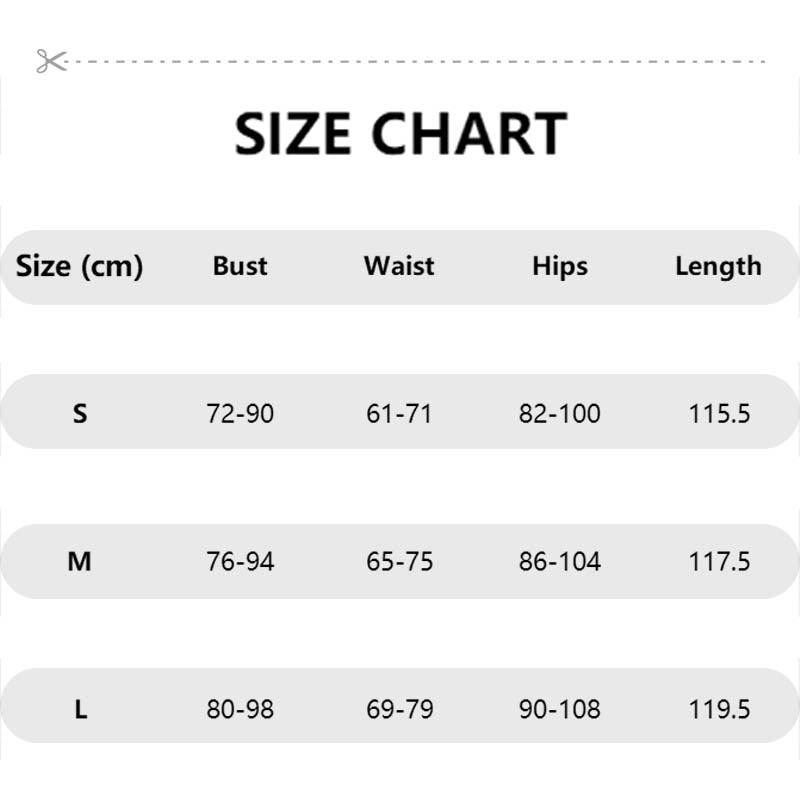Select the Size (cm) column header
Screen dimensions: 800x800
(80, 266)
